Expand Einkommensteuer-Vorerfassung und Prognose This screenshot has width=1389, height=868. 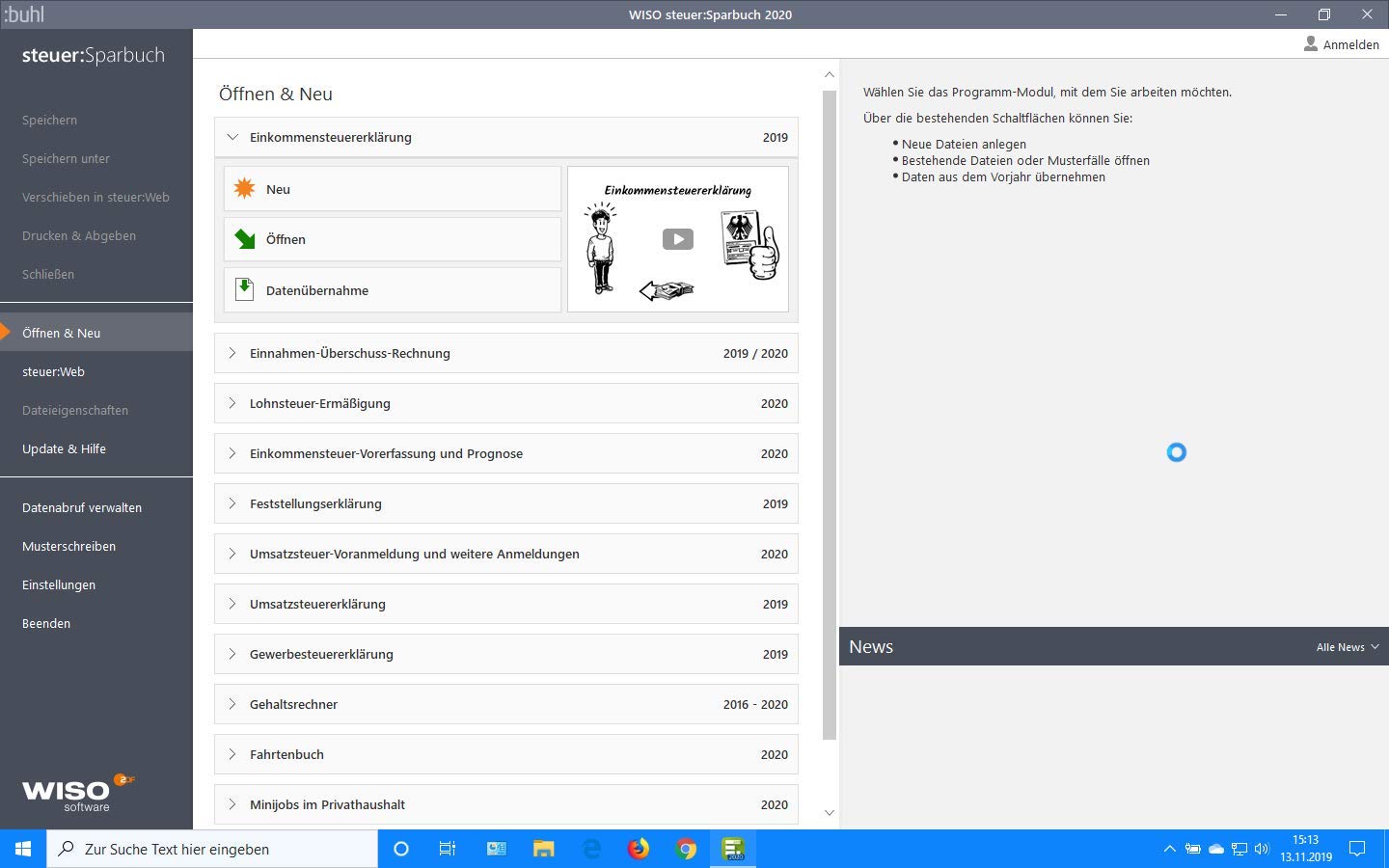[x=506, y=453]
